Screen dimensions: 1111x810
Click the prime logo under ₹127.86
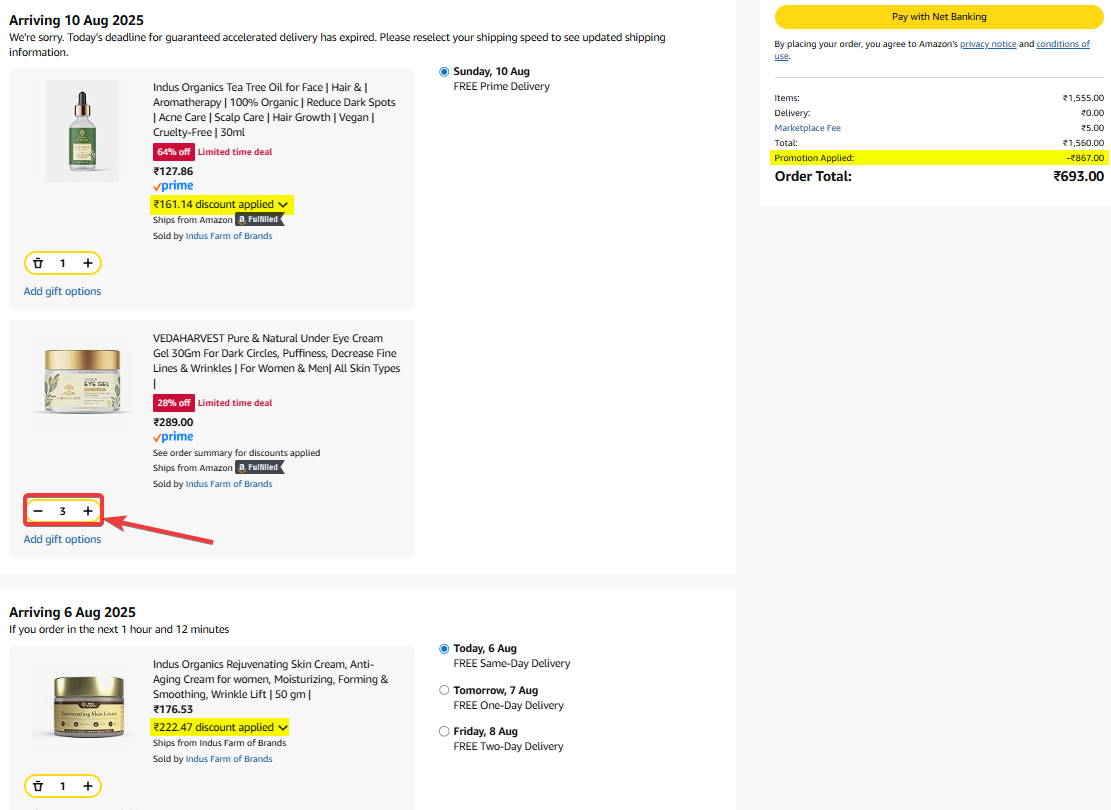point(173,186)
